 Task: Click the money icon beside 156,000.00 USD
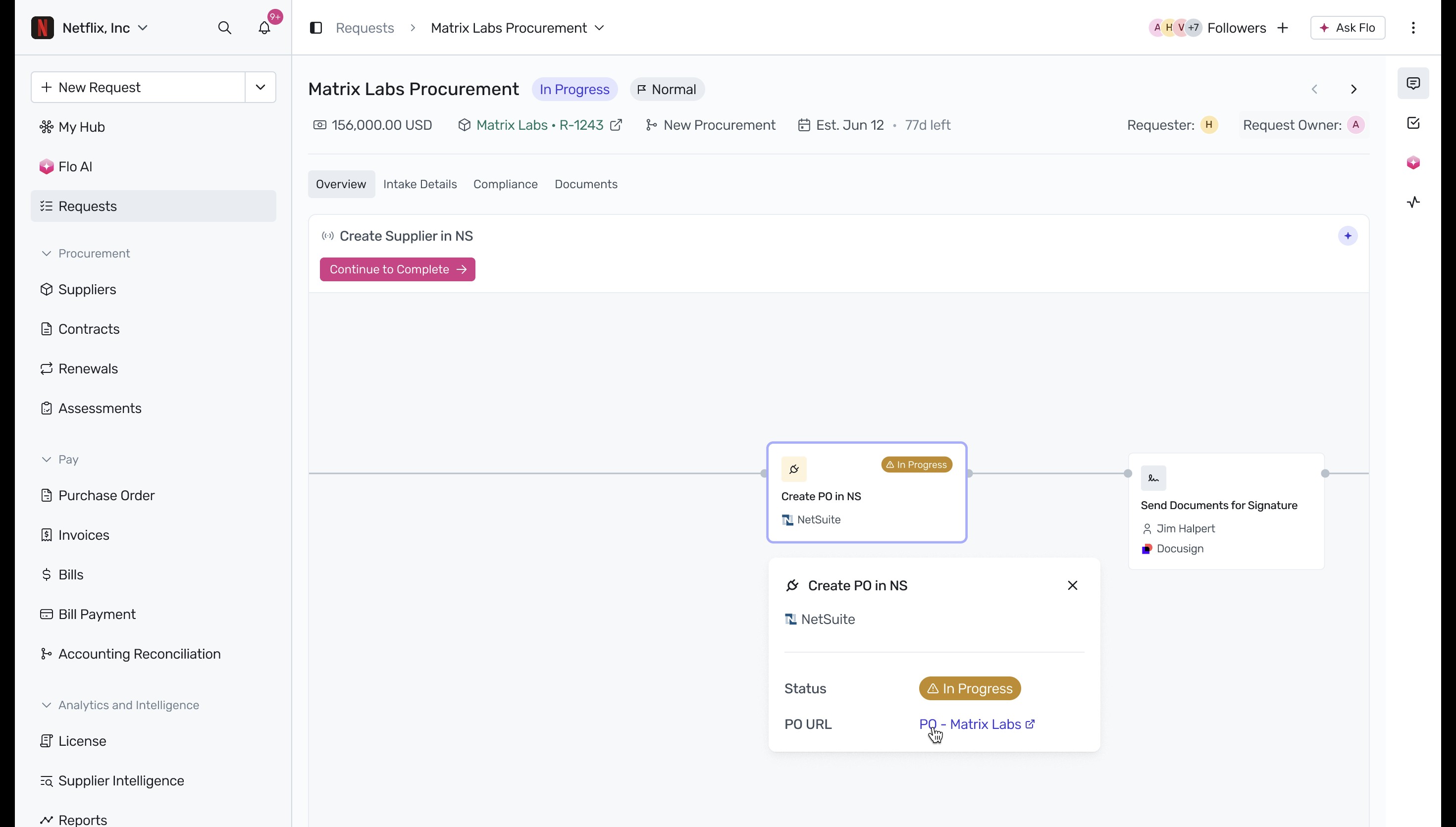coord(320,125)
